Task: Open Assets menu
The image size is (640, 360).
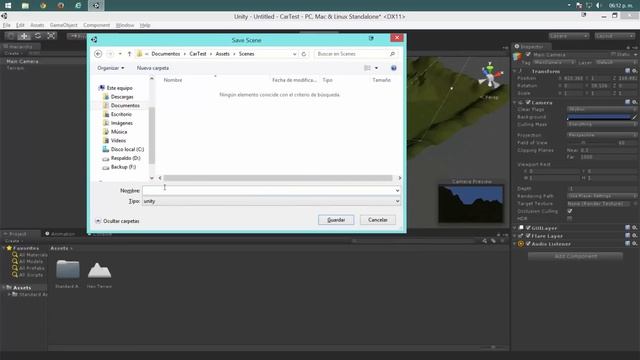Action: (x=37, y=25)
